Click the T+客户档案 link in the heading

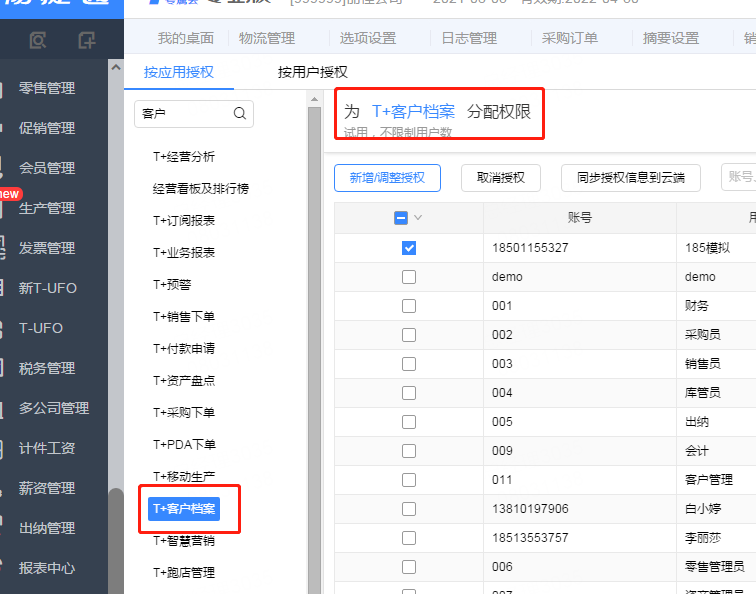[413, 111]
